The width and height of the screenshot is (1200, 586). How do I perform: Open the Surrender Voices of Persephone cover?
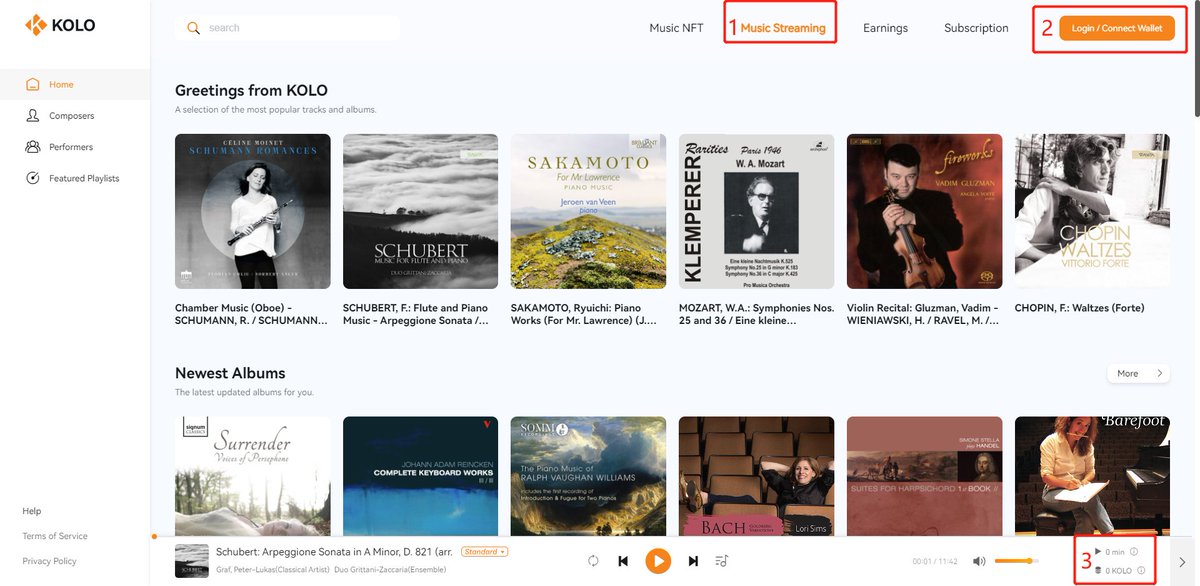tap(253, 476)
